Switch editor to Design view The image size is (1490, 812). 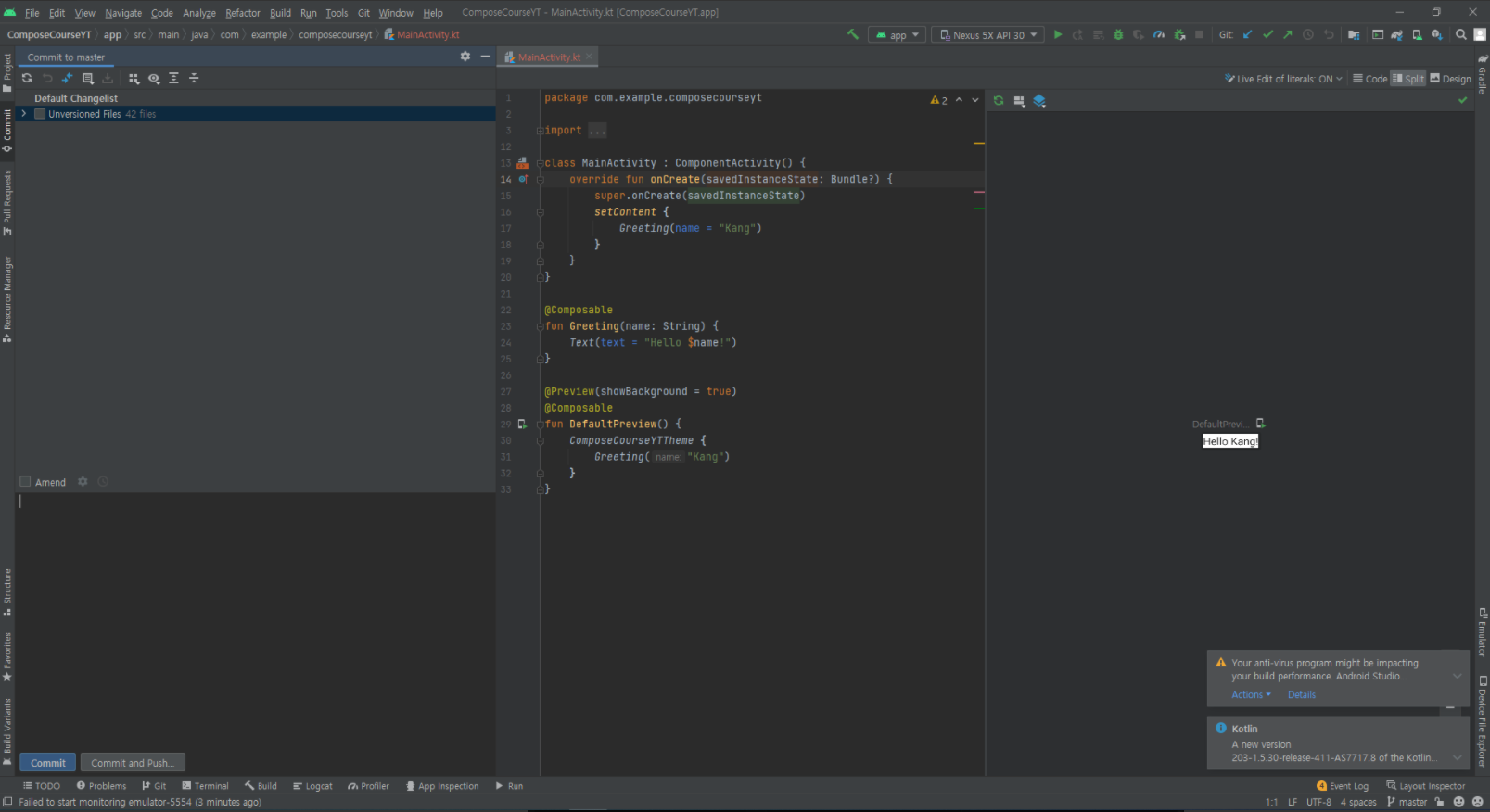click(x=1450, y=79)
